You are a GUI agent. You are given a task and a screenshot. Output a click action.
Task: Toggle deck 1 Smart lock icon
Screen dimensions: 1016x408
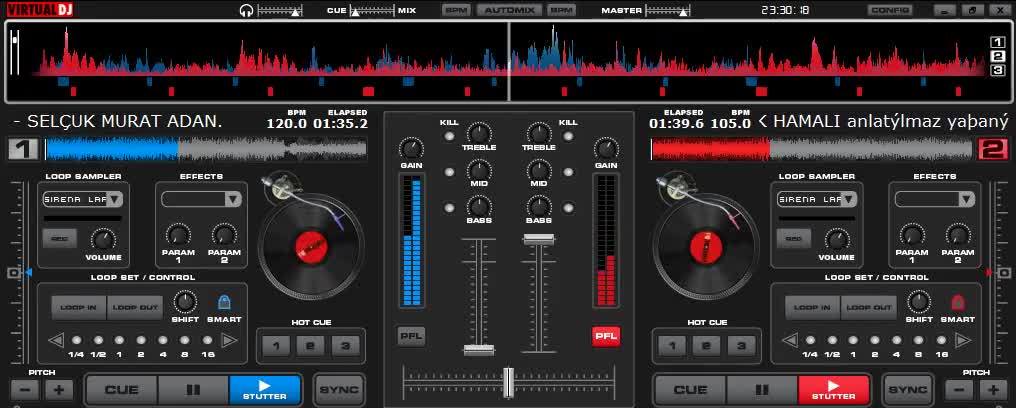click(x=224, y=302)
